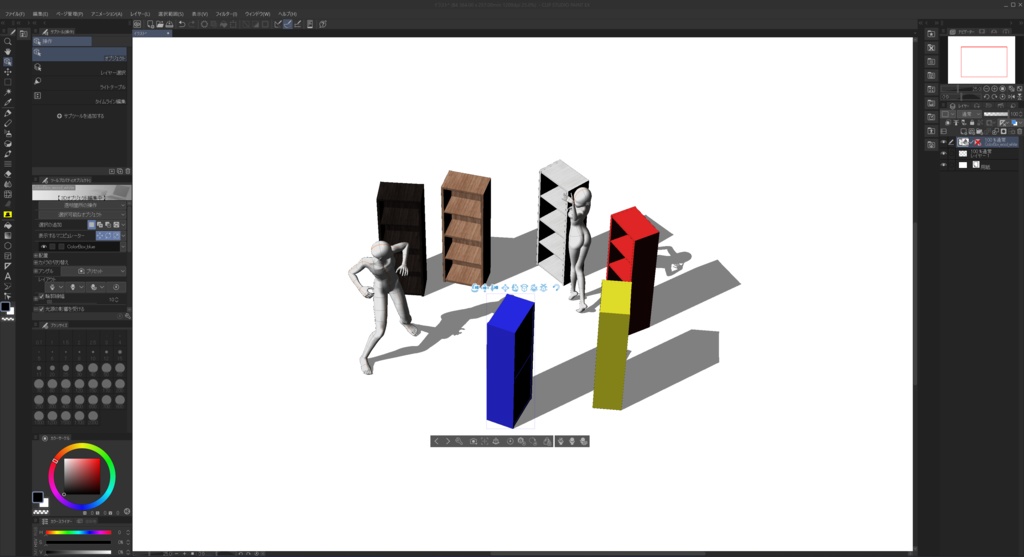Select the Move layer tool
Image resolution: width=1024 pixels, height=557 pixels.
[8, 72]
